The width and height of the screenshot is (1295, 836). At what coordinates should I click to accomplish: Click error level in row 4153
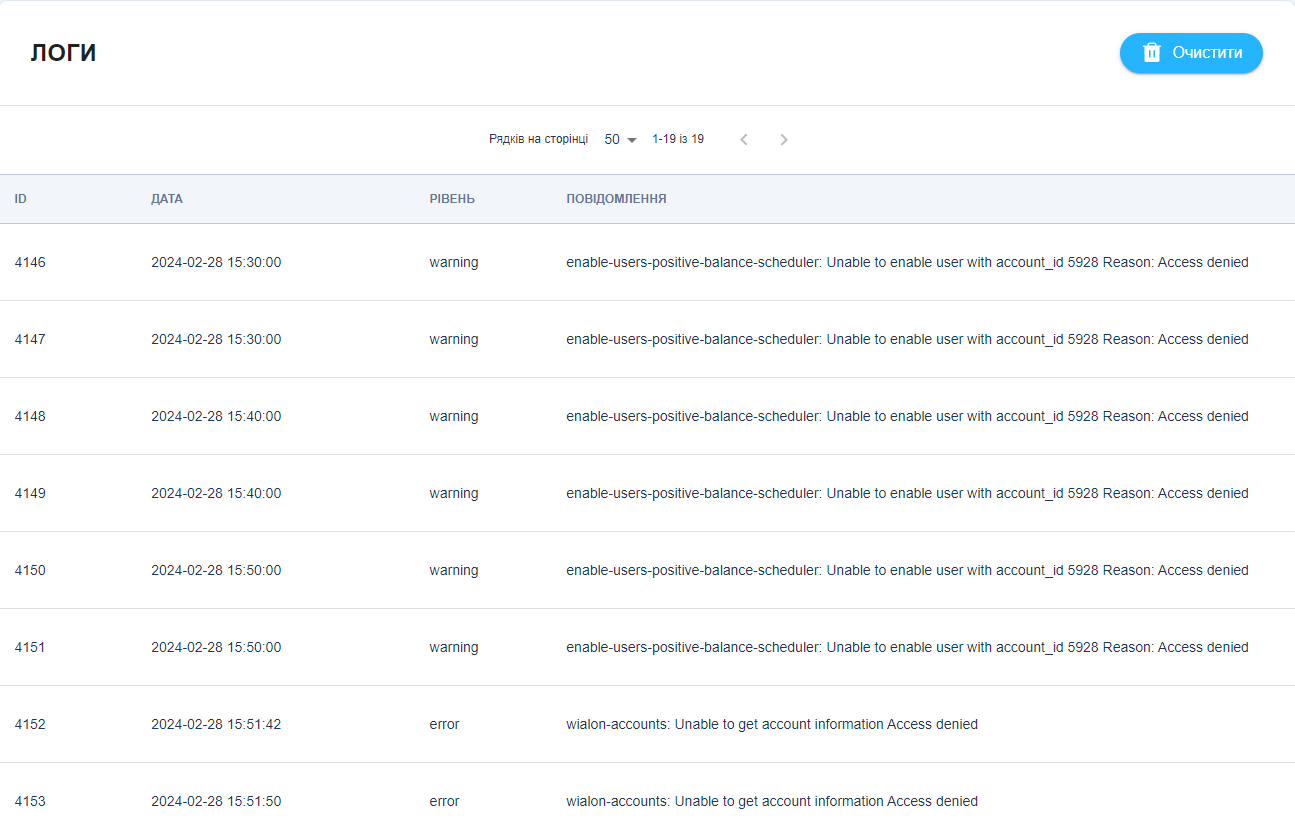445,801
